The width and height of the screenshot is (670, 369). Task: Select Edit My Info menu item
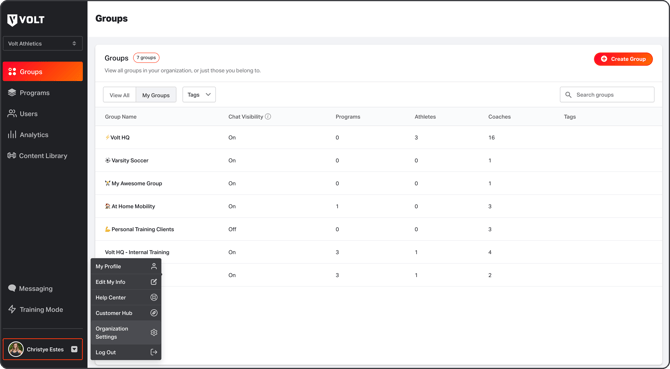point(126,282)
